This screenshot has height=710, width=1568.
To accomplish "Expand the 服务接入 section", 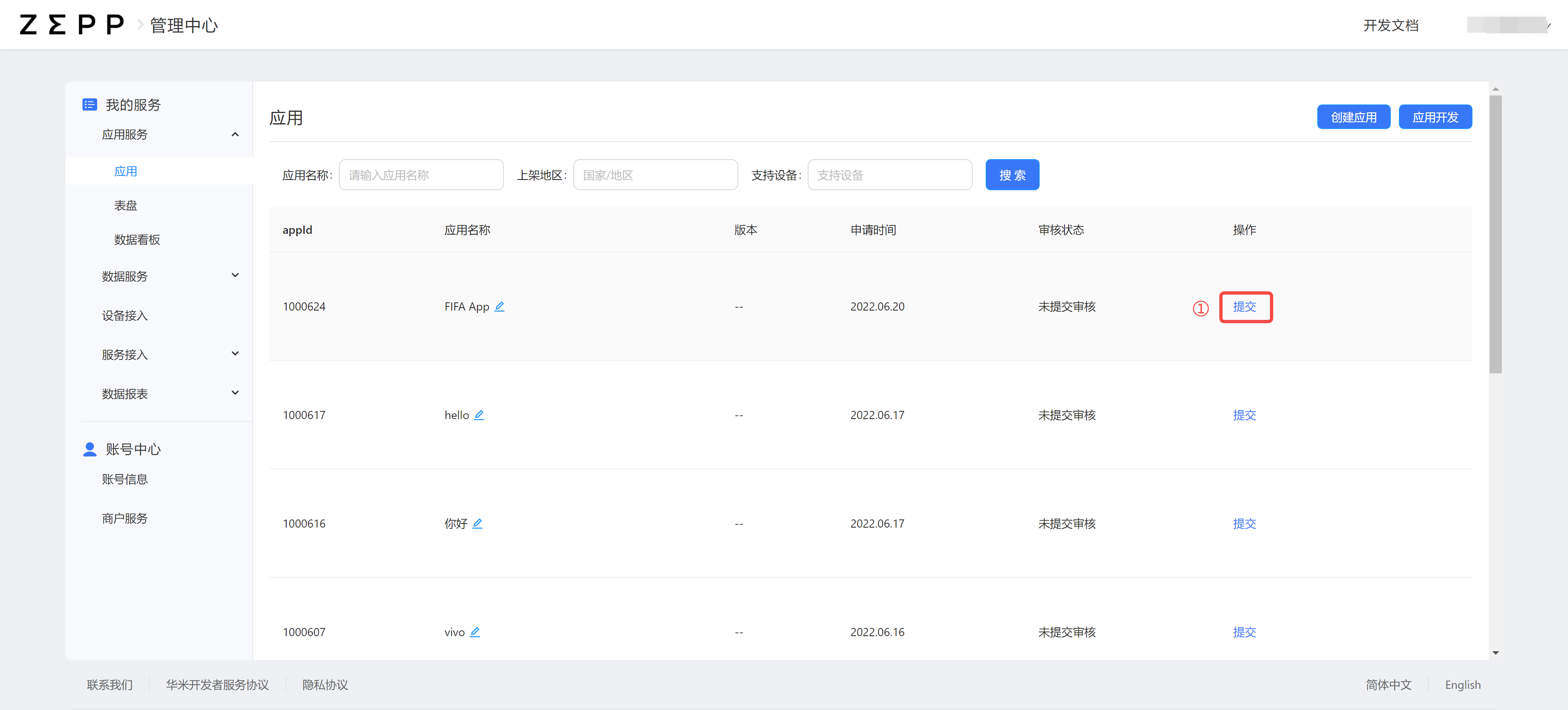I will click(x=235, y=353).
